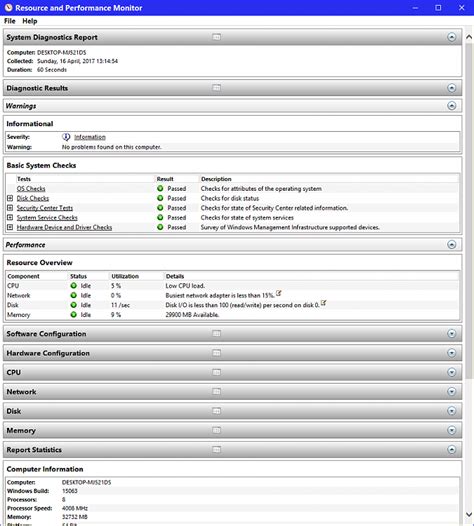Click the scrollbar up arrow
This screenshot has width=474, height=526.
[x=469, y=37]
